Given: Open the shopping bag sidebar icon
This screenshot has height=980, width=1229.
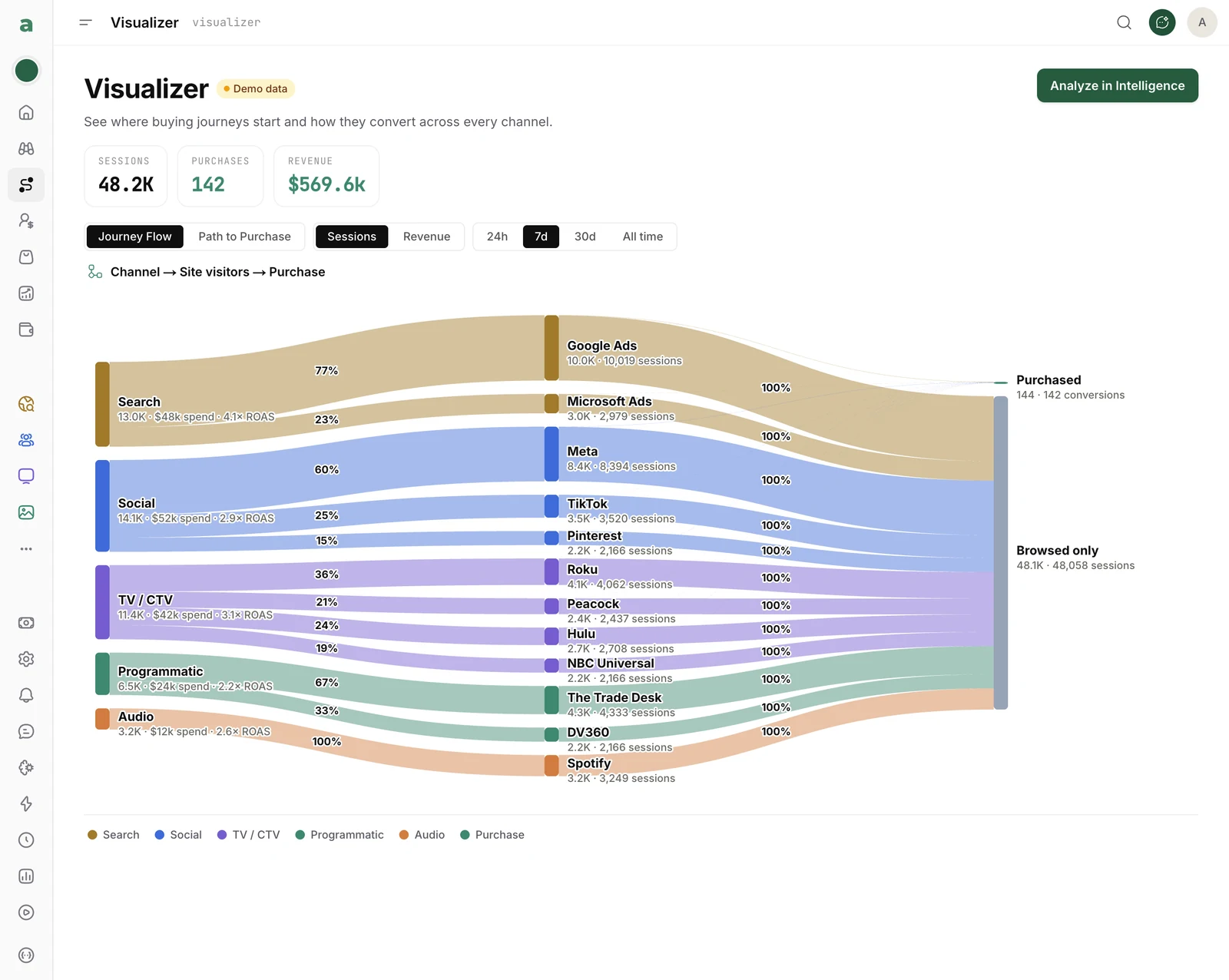Looking at the screenshot, I should [x=26, y=257].
